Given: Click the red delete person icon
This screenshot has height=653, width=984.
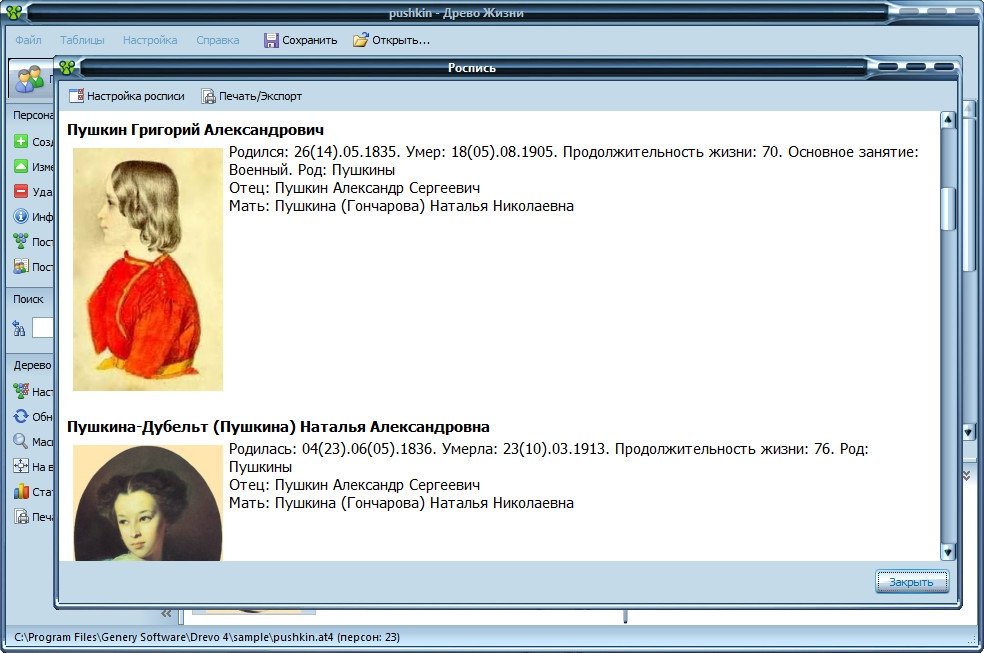Looking at the screenshot, I should [x=21, y=191].
